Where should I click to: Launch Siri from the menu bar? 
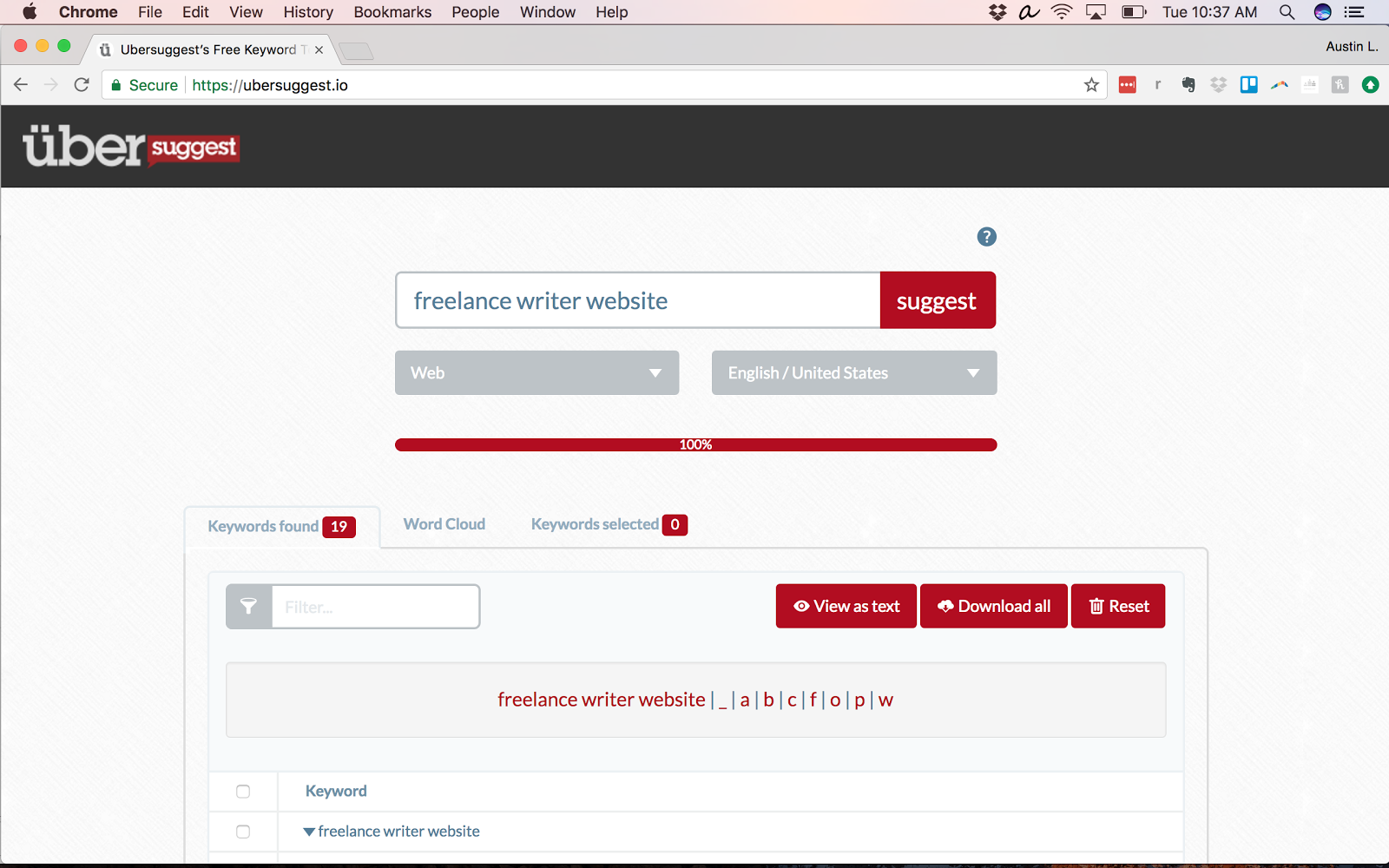pos(1323,12)
